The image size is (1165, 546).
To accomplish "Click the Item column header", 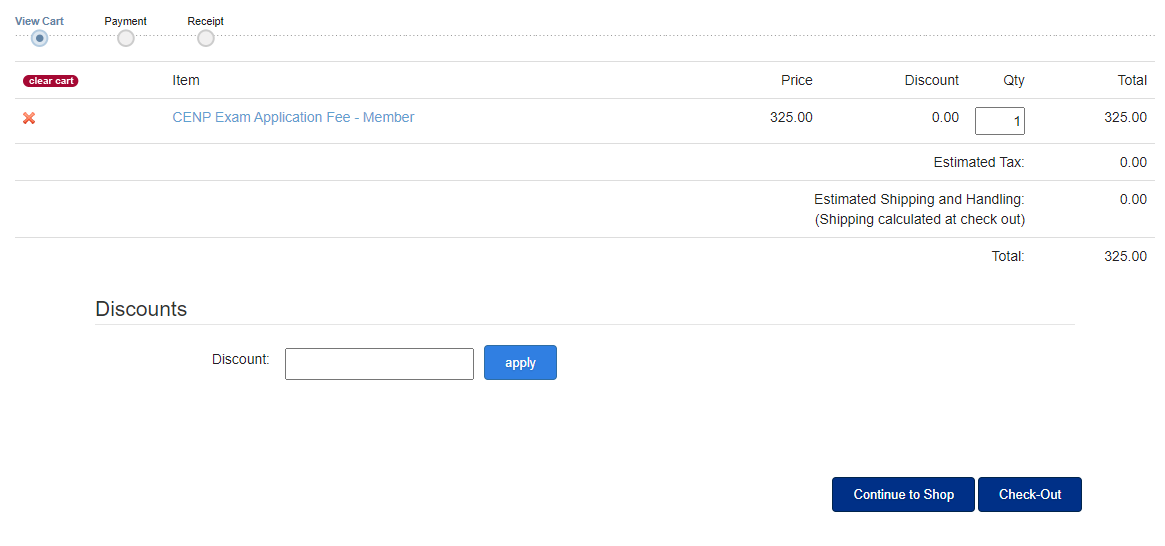I will (186, 80).
